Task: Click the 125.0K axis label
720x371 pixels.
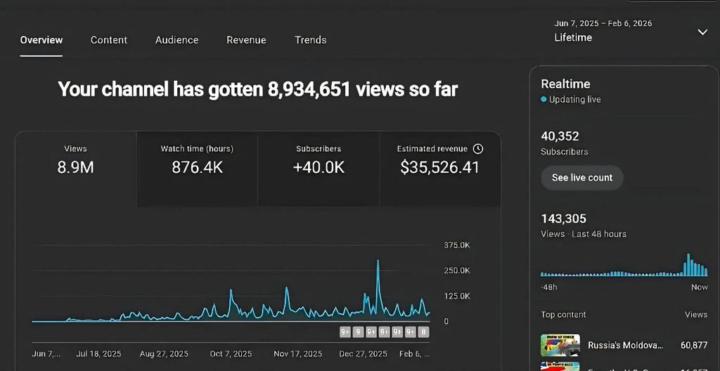Action: pyautogui.click(x=456, y=296)
